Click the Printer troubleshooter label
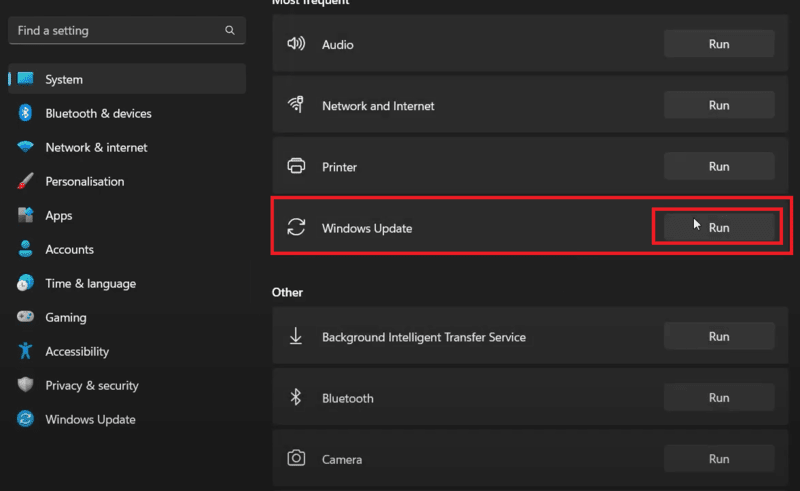 click(339, 167)
